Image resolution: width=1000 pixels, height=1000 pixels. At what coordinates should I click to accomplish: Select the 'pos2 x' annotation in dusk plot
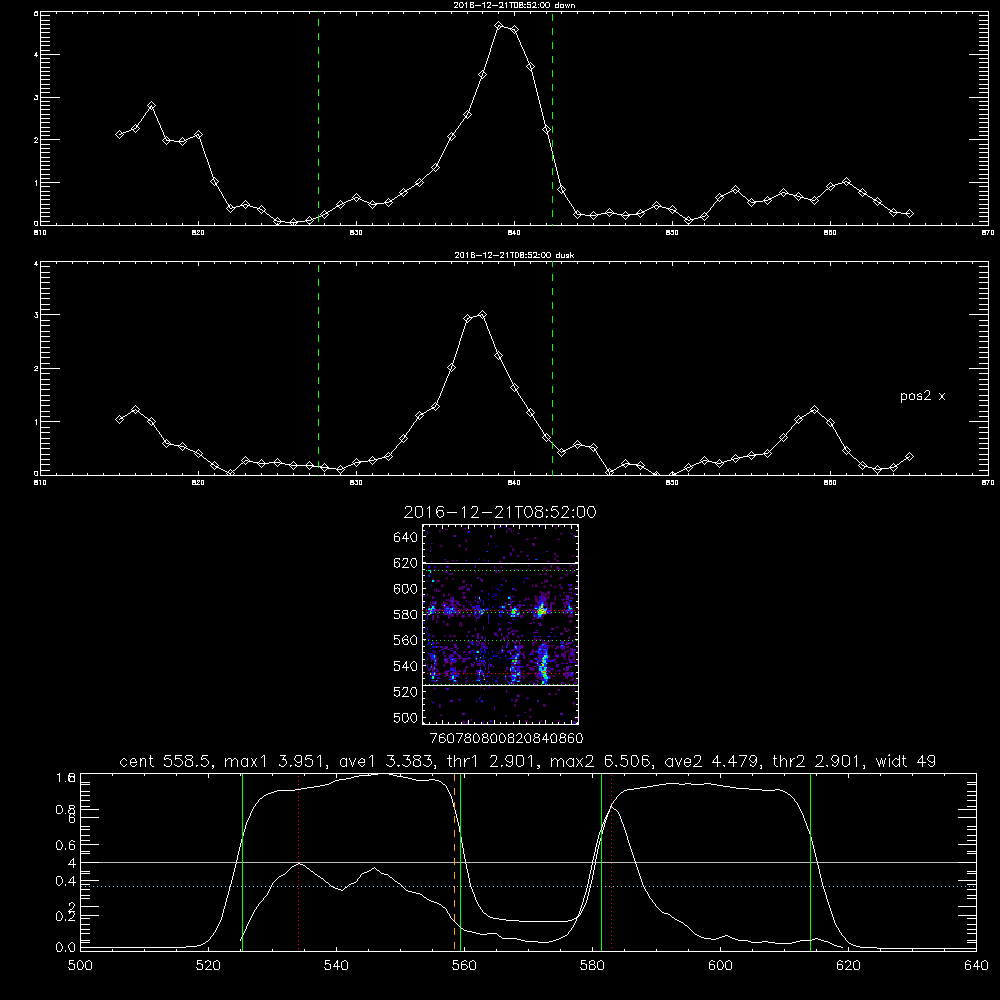click(922, 396)
